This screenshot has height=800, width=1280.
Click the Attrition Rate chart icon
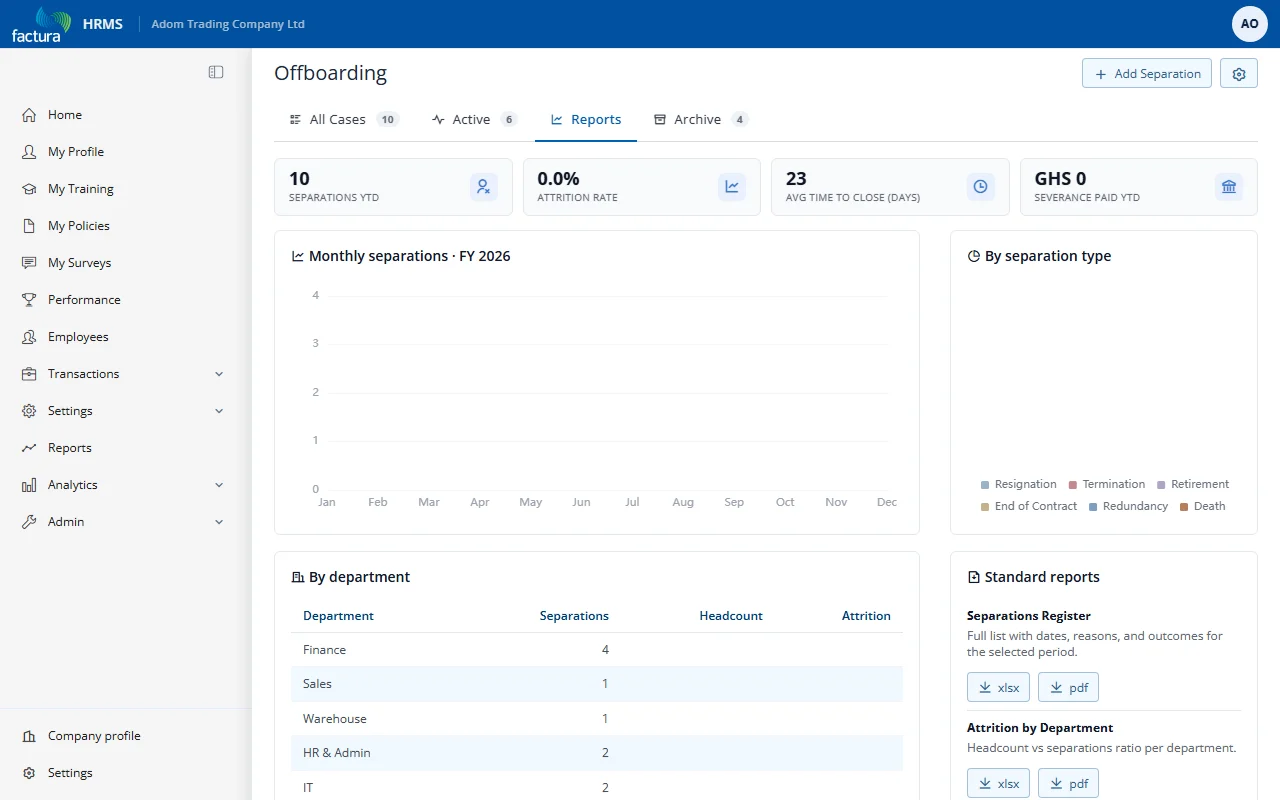732,186
